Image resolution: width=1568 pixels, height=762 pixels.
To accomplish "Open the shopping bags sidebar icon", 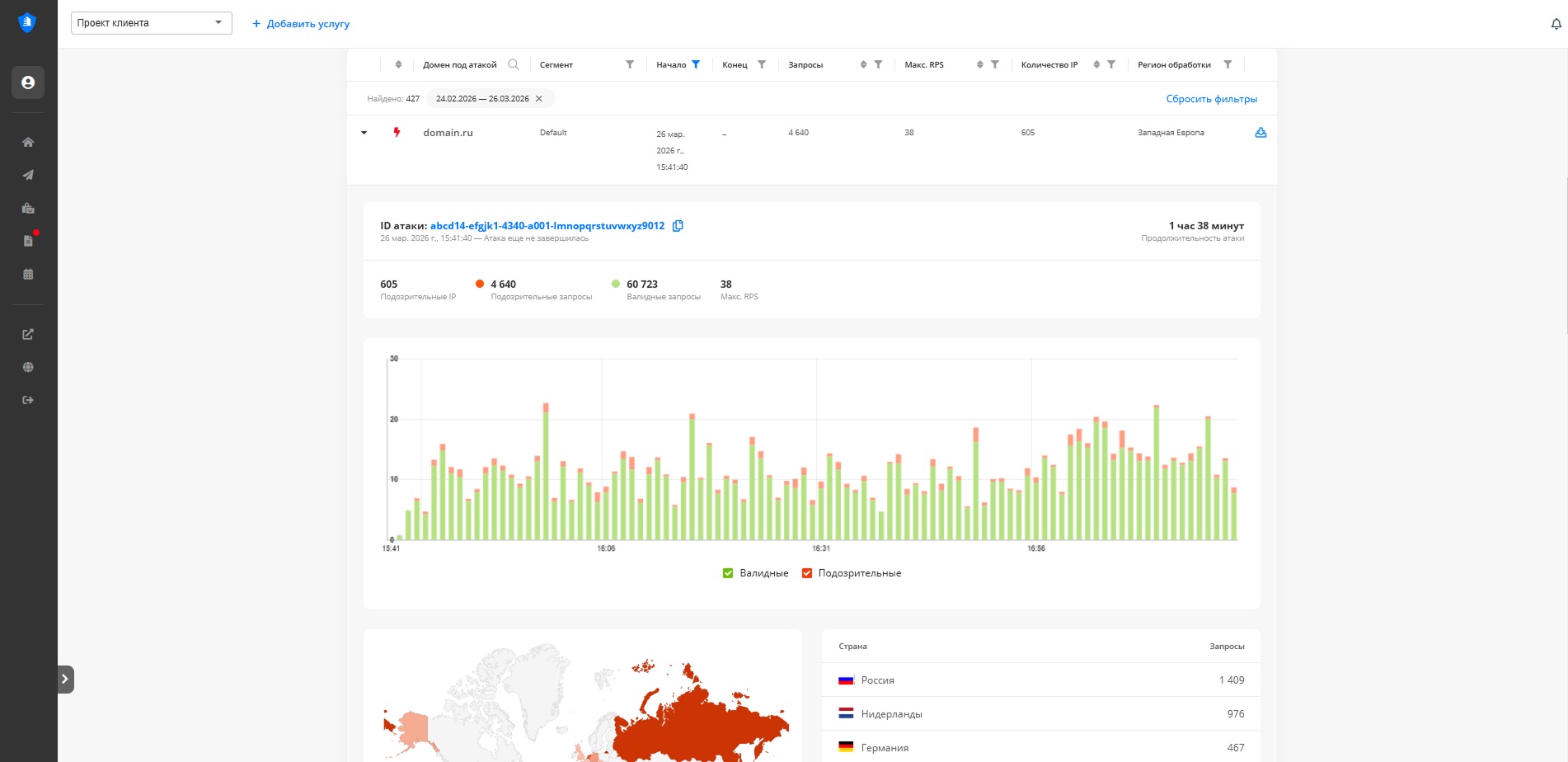I will [28, 208].
